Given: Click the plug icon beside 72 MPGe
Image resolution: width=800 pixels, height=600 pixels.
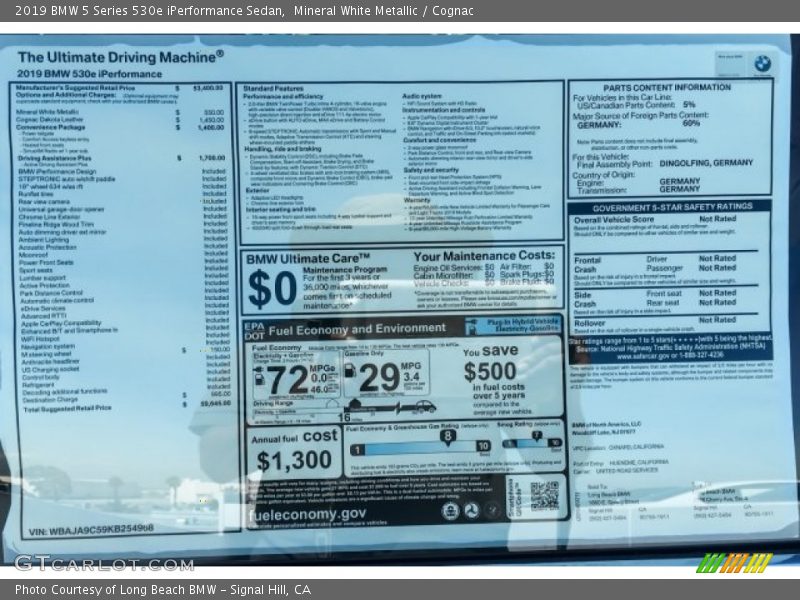Looking at the screenshot, I should click(x=258, y=377).
